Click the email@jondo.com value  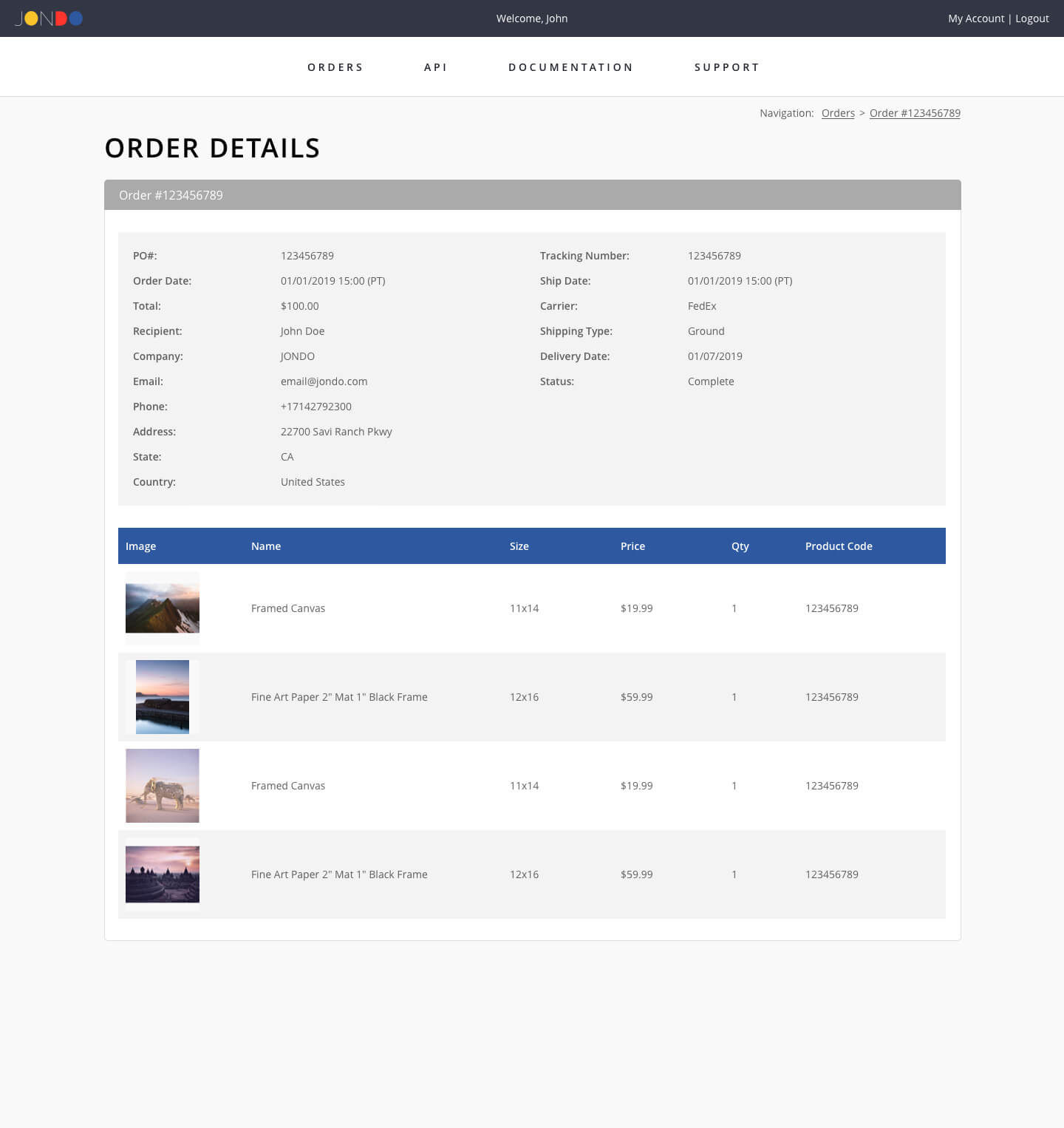[324, 381]
